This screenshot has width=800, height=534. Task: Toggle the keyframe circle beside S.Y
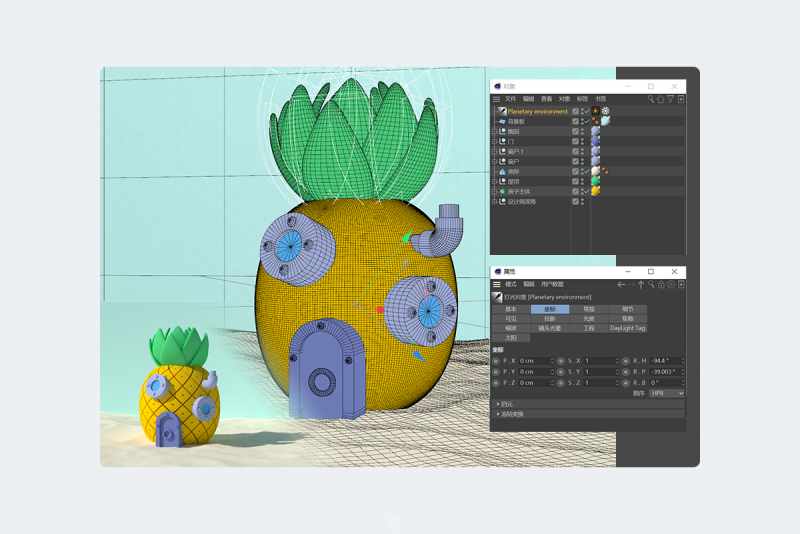click(561, 372)
